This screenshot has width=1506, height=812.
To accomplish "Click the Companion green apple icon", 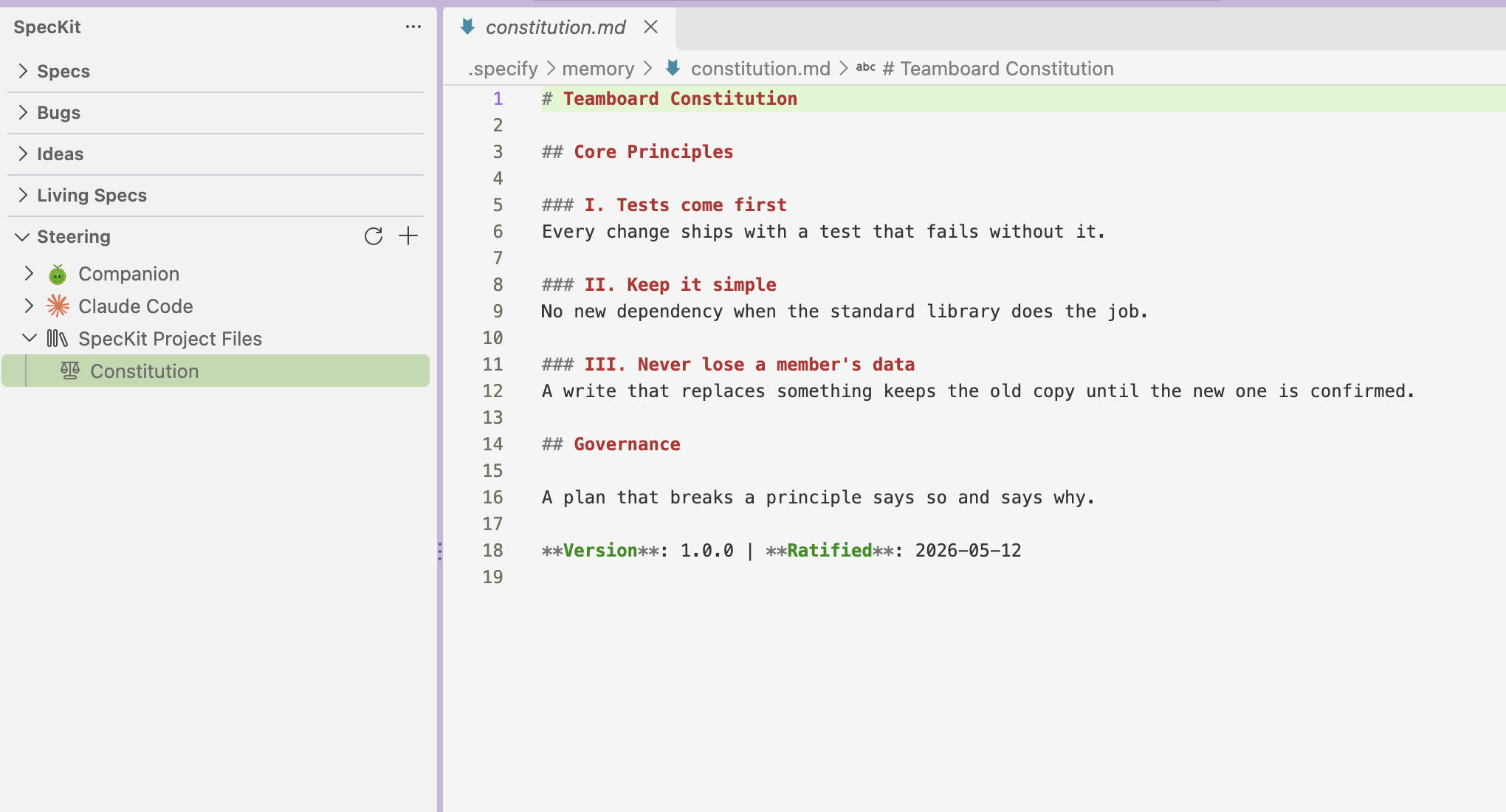I will tap(58, 275).
